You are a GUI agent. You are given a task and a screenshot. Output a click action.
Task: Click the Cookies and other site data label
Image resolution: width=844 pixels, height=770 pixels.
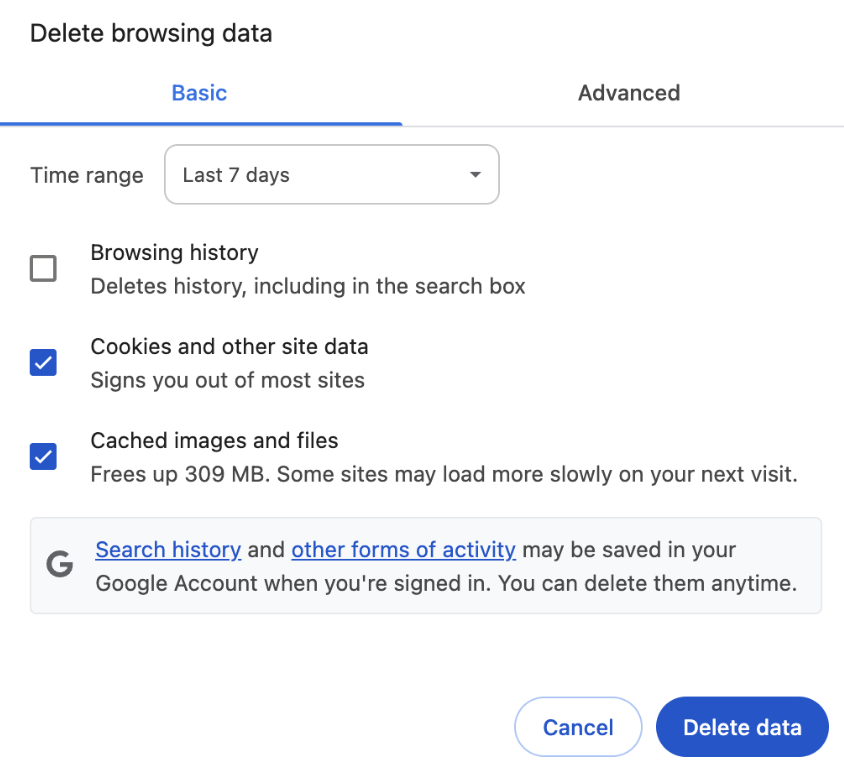229,347
